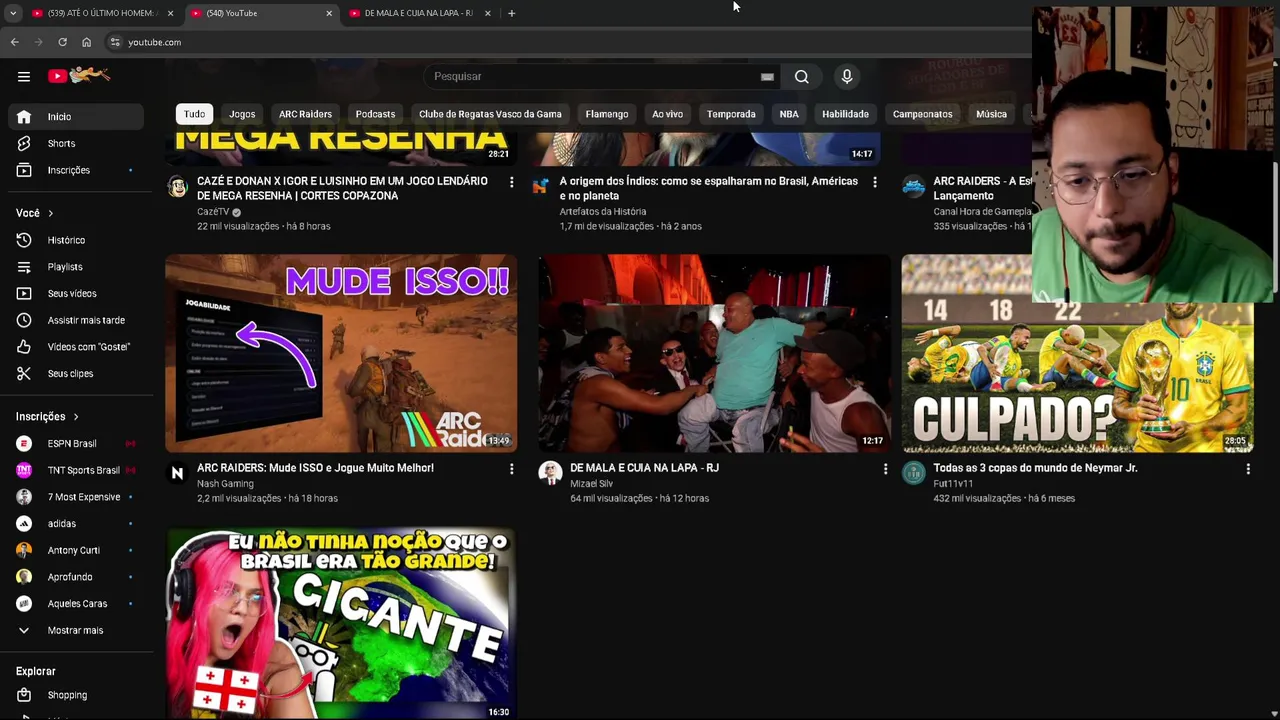Click CazéTV channel avatar

pos(177,187)
